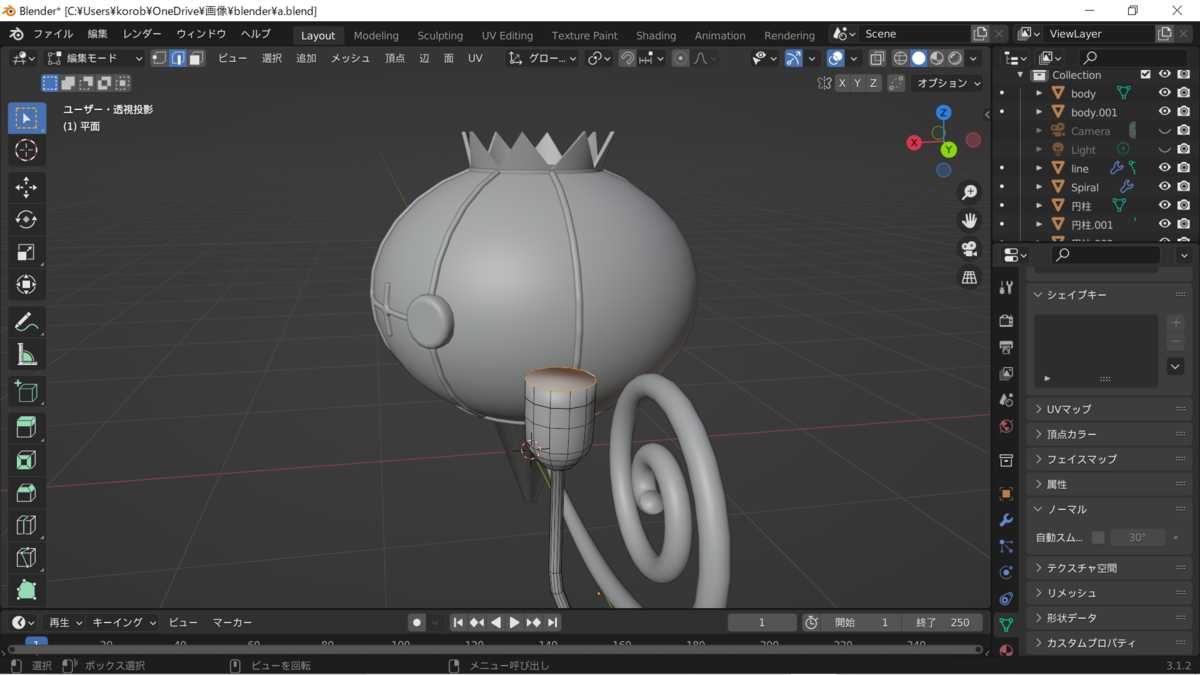Screen dimensions: 1200x675
Task: Open the Render properties tab
Action: point(1006,321)
